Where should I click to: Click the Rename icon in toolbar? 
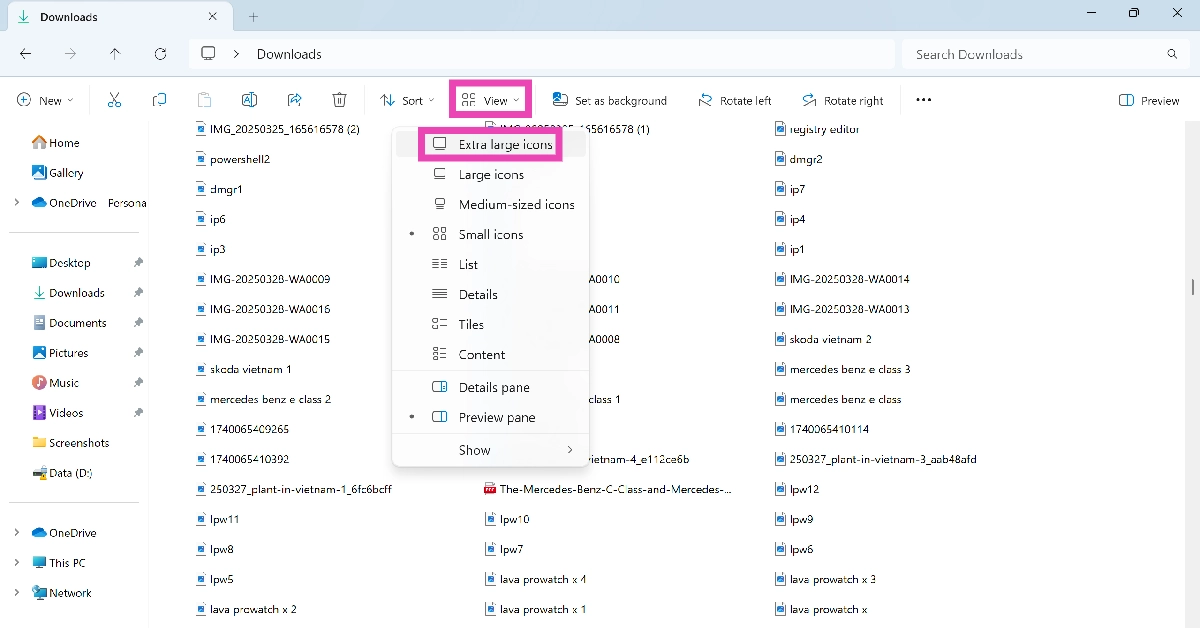(x=249, y=100)
